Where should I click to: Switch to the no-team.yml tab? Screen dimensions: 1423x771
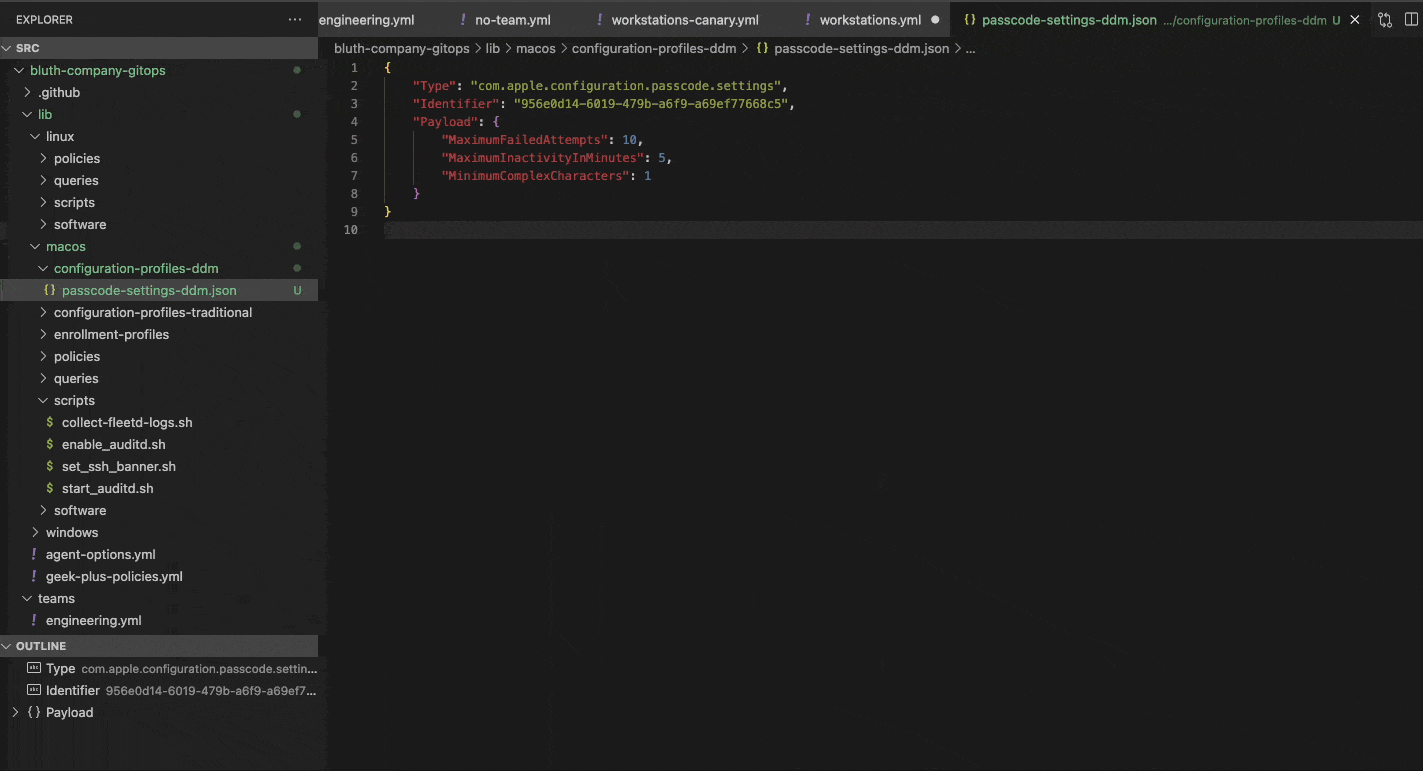(x=513, y=20)
